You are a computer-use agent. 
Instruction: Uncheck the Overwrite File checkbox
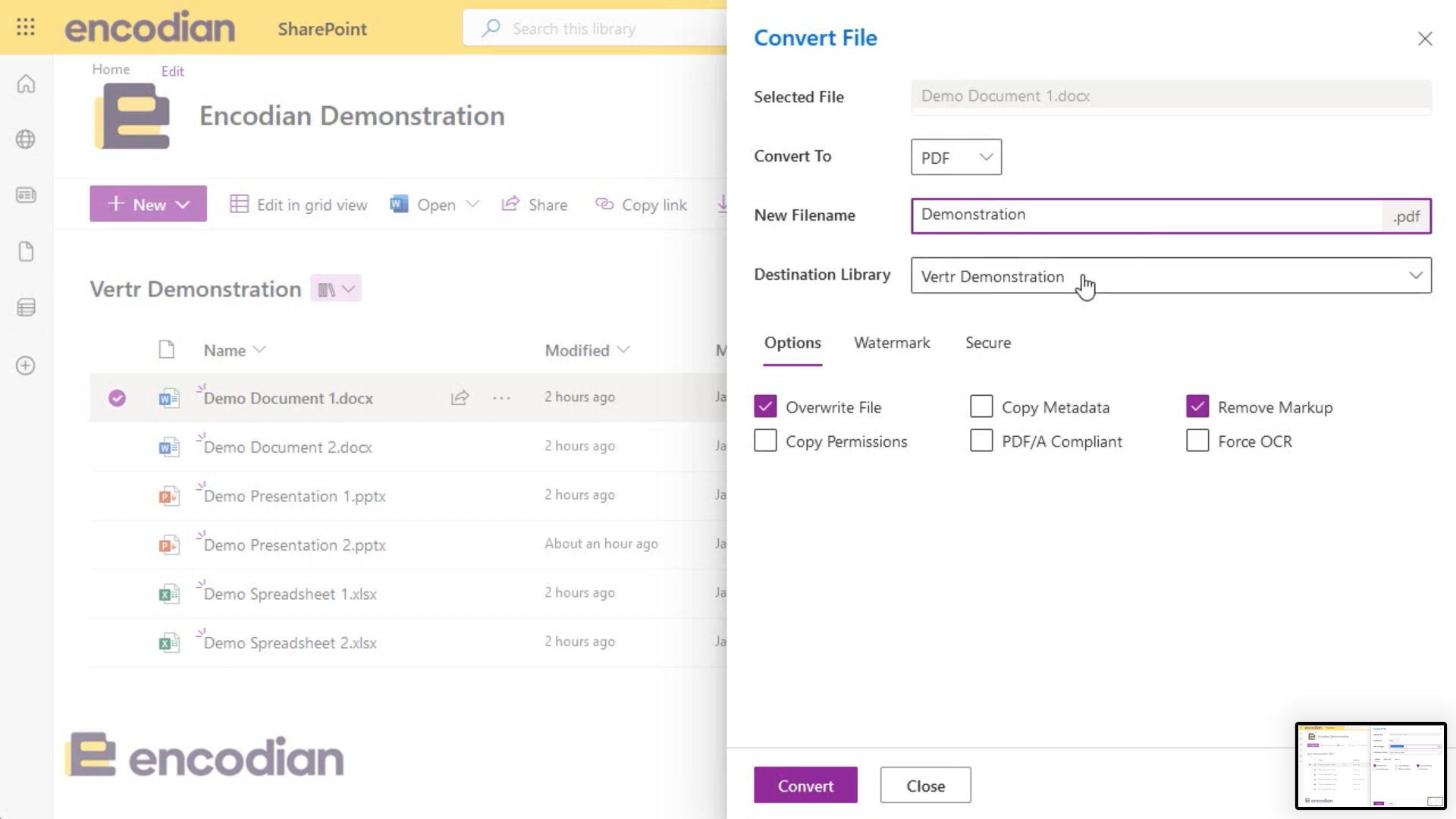click(x=765, y=406)
